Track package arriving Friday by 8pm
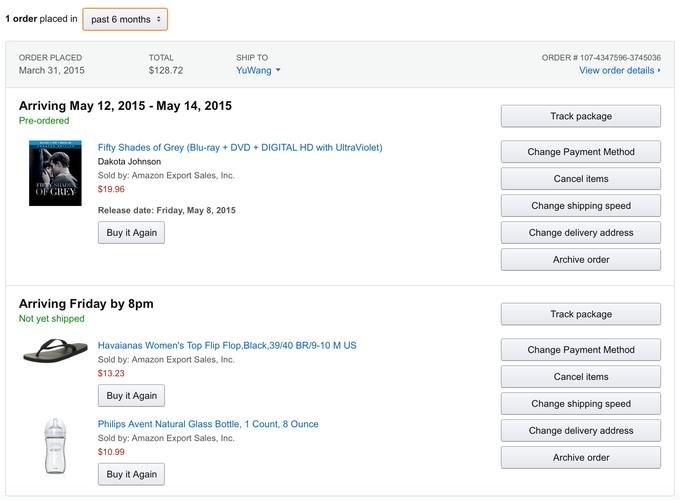The image size is (680, 500). pyautogui.click(x=580, y=314)
